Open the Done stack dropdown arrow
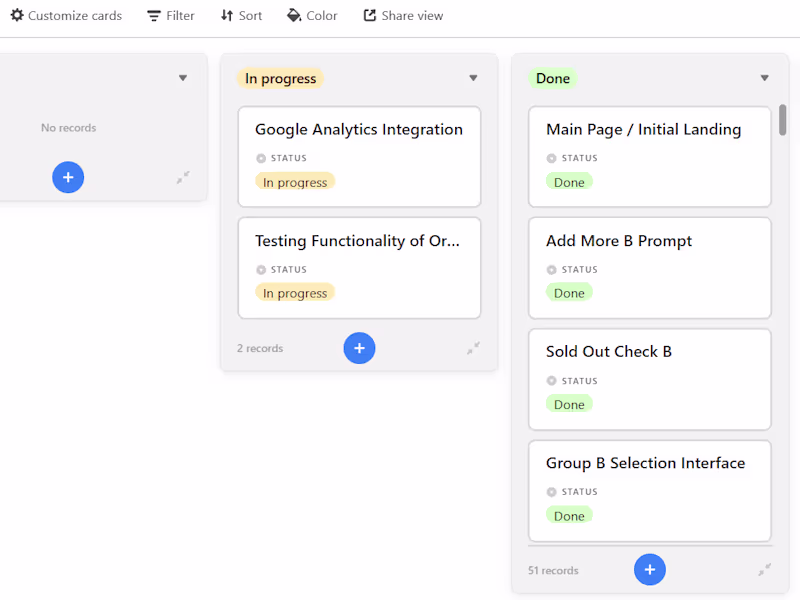800x600 pixels. (x=764, y=78)
